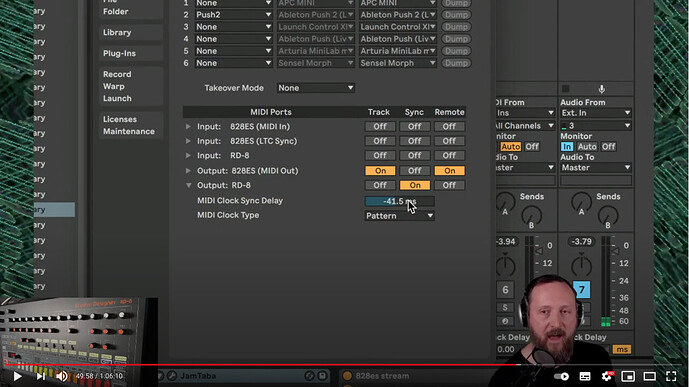This screenshot has width=689, height=387.
Task: Enter fullscreen video mode
Action: click(671, 376)
